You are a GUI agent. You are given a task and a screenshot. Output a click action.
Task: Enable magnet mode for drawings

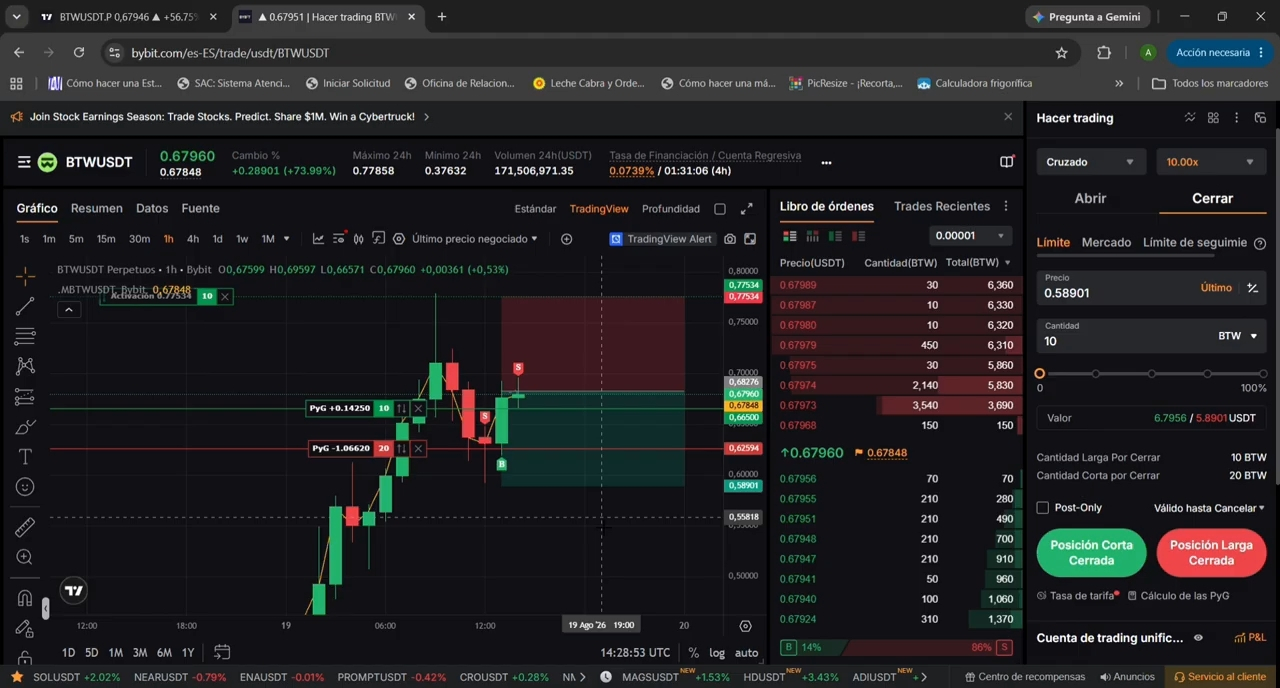point(25,598)
